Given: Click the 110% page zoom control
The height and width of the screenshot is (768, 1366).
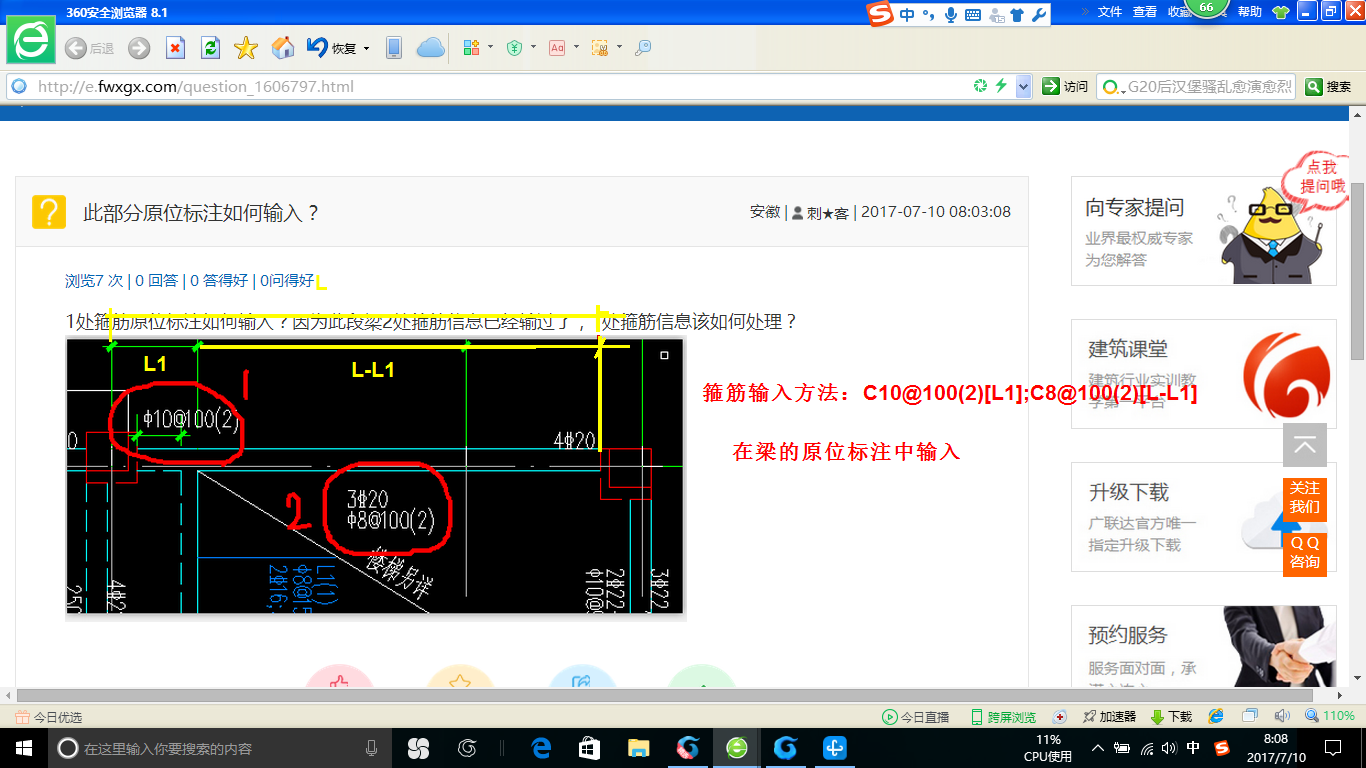Looking at the screenshot, I should (x=1330, y=716).
